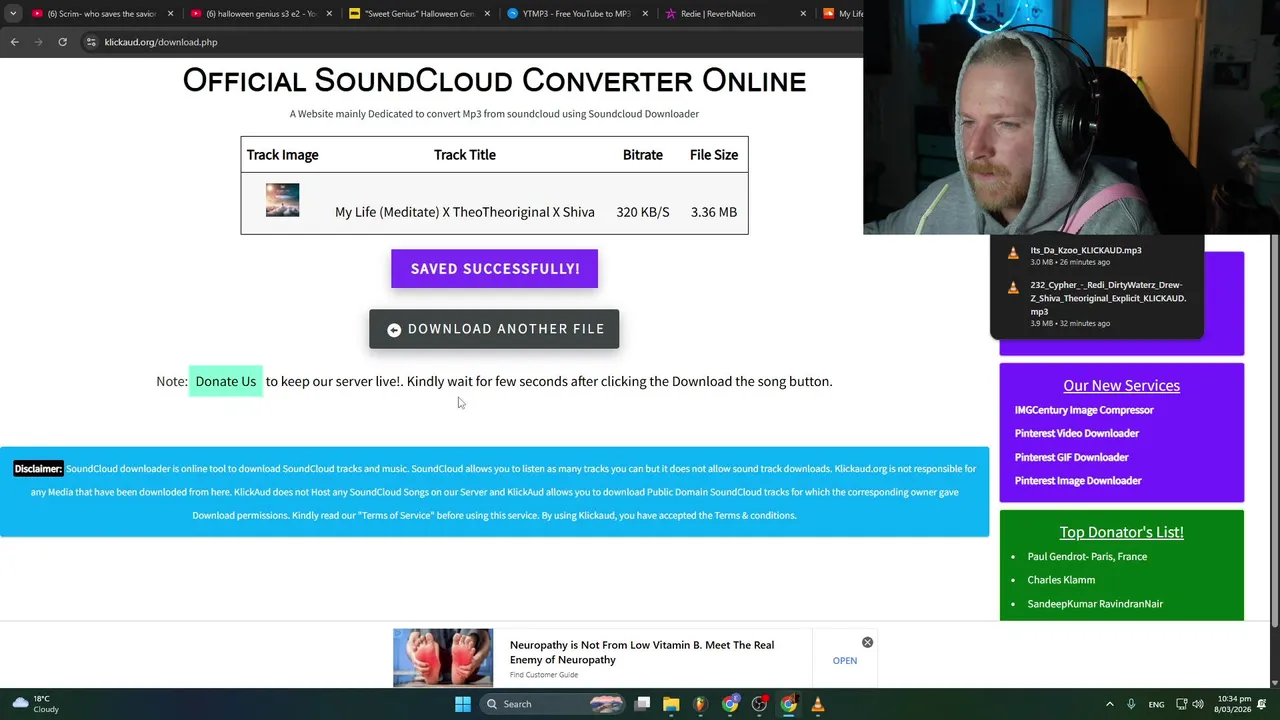Open the 232_Cypher Redi DirtyWaterz mp3 download
This screenshot has width=1280, height=720.
coord(1096,304)
